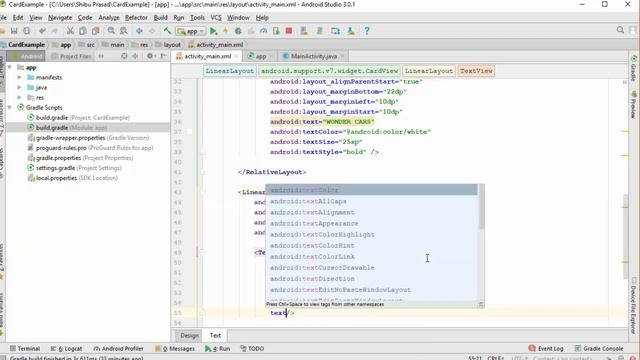
Task: Expand the res folder node
Action: pyautogui.click(x=19, y=98)
